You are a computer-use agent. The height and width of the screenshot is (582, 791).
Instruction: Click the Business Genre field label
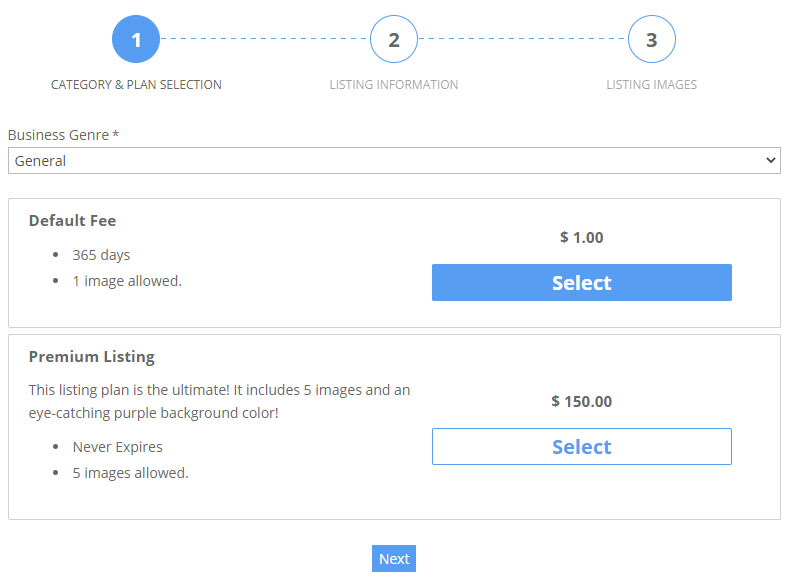pos(64,135)
